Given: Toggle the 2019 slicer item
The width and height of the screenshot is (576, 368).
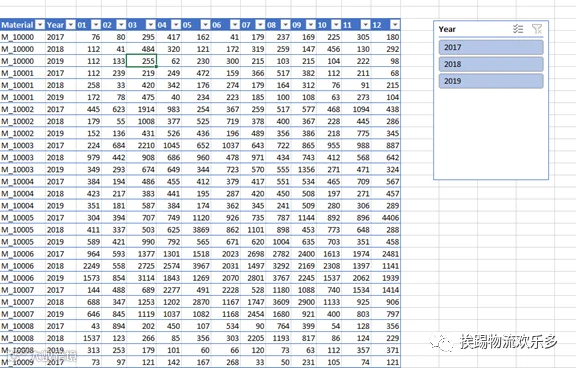Looking at the screenshot, I should coord(491,81).
